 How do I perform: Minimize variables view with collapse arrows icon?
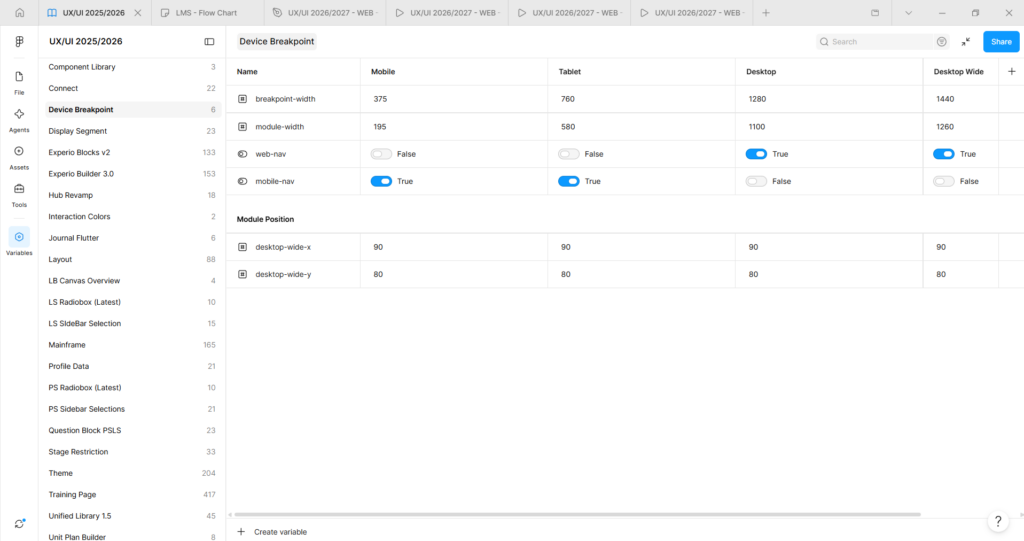(965, 41)
